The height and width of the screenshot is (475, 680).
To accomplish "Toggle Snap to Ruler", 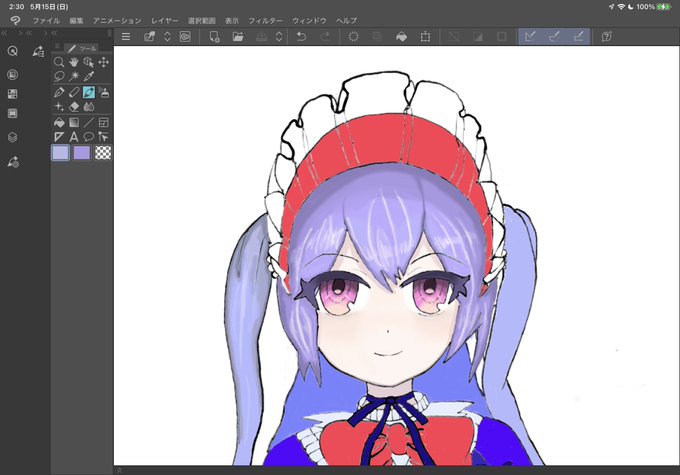I will 530,36.
